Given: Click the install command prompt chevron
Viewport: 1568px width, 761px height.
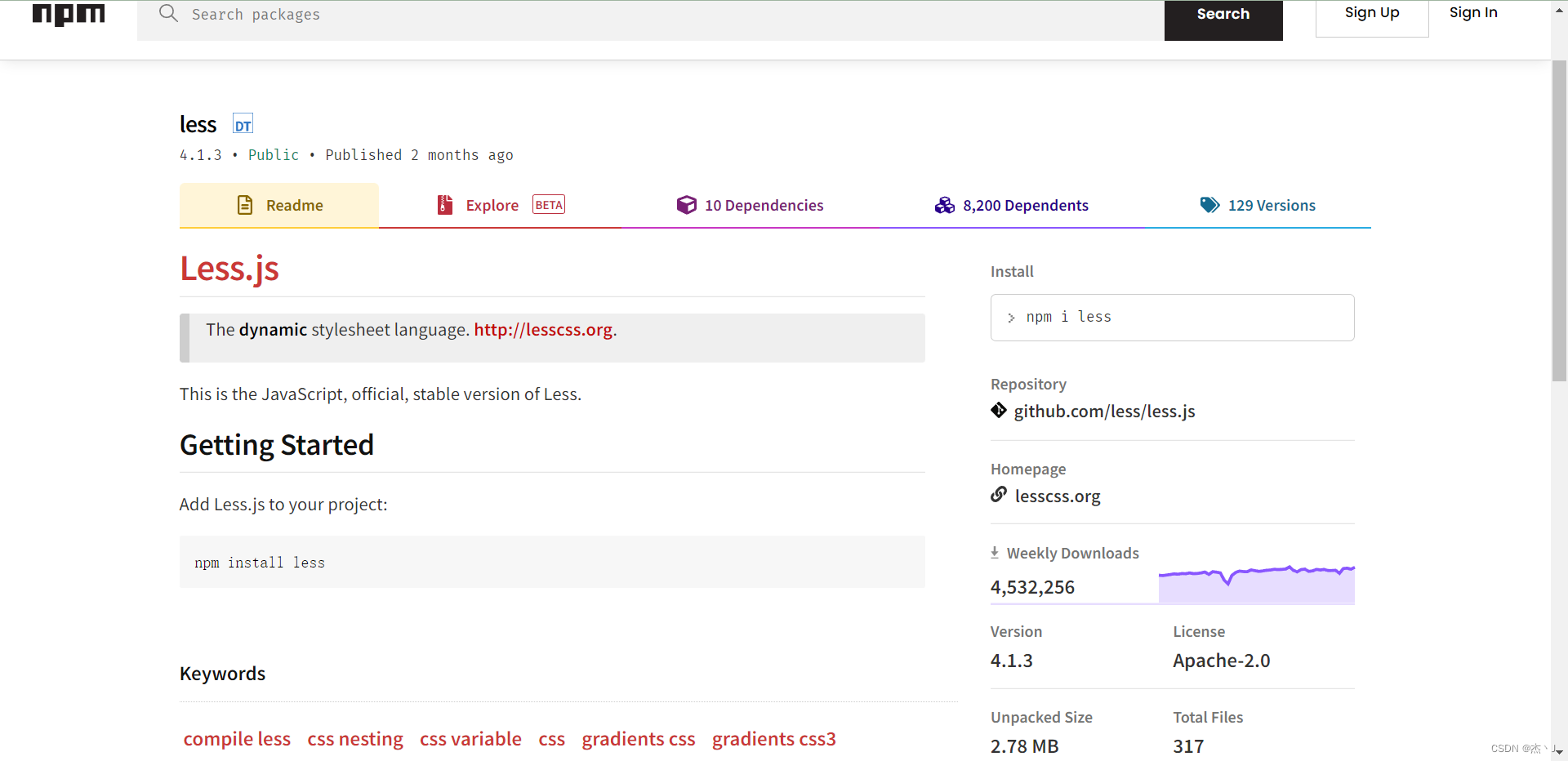Looking at the screenshot, I should (1011, 318).
